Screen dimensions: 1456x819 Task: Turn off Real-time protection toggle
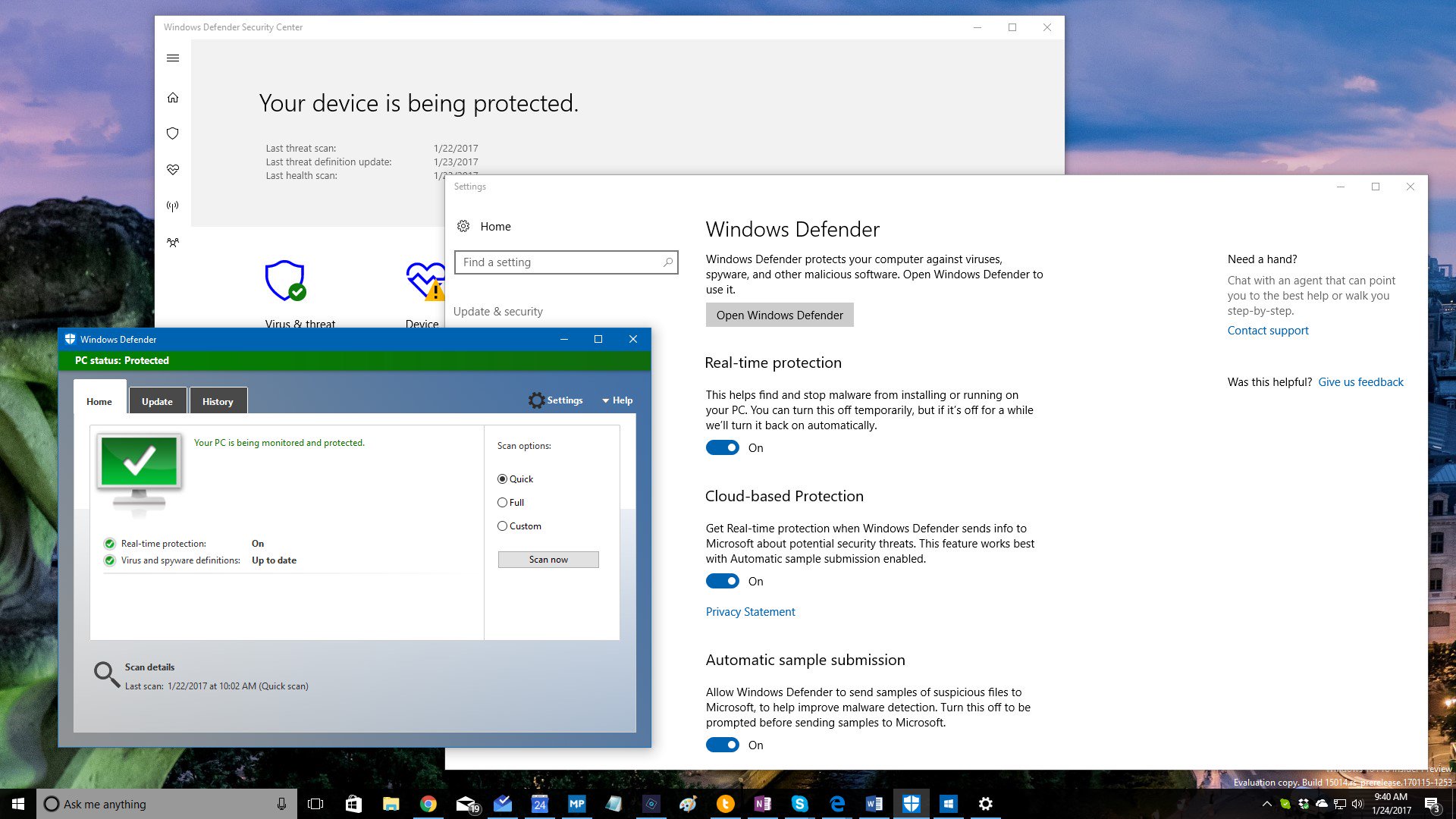point(722,448)
